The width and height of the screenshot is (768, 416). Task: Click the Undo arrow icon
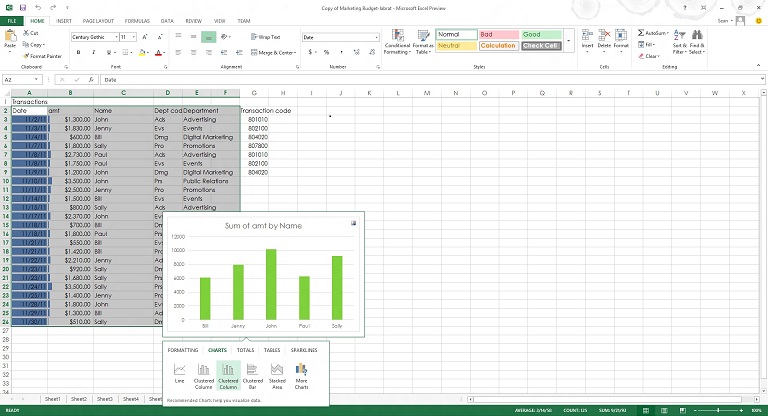pyautogui.click(x=38, y=8)
